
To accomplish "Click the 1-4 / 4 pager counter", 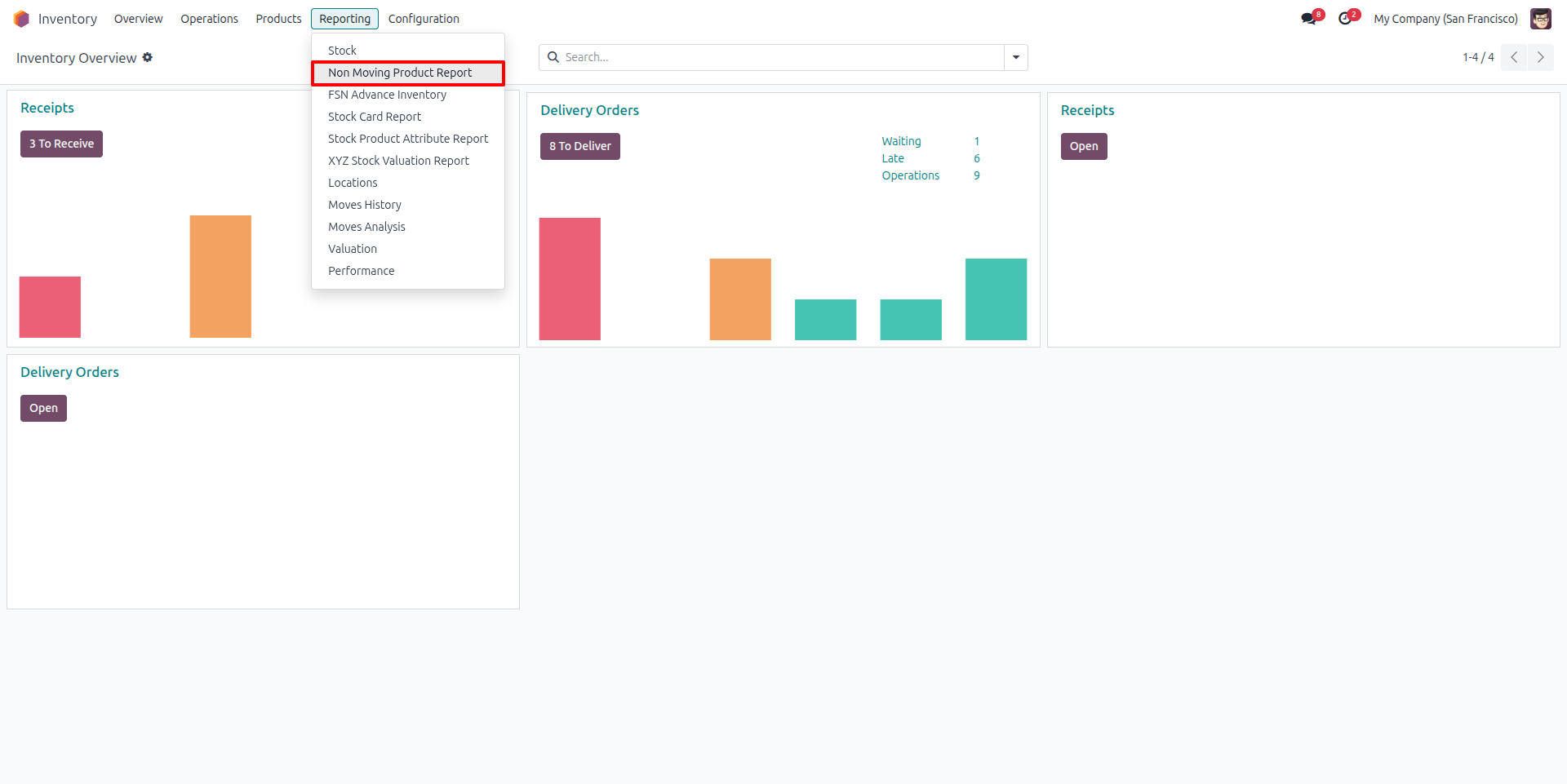I will click(x=1478, y=57).
